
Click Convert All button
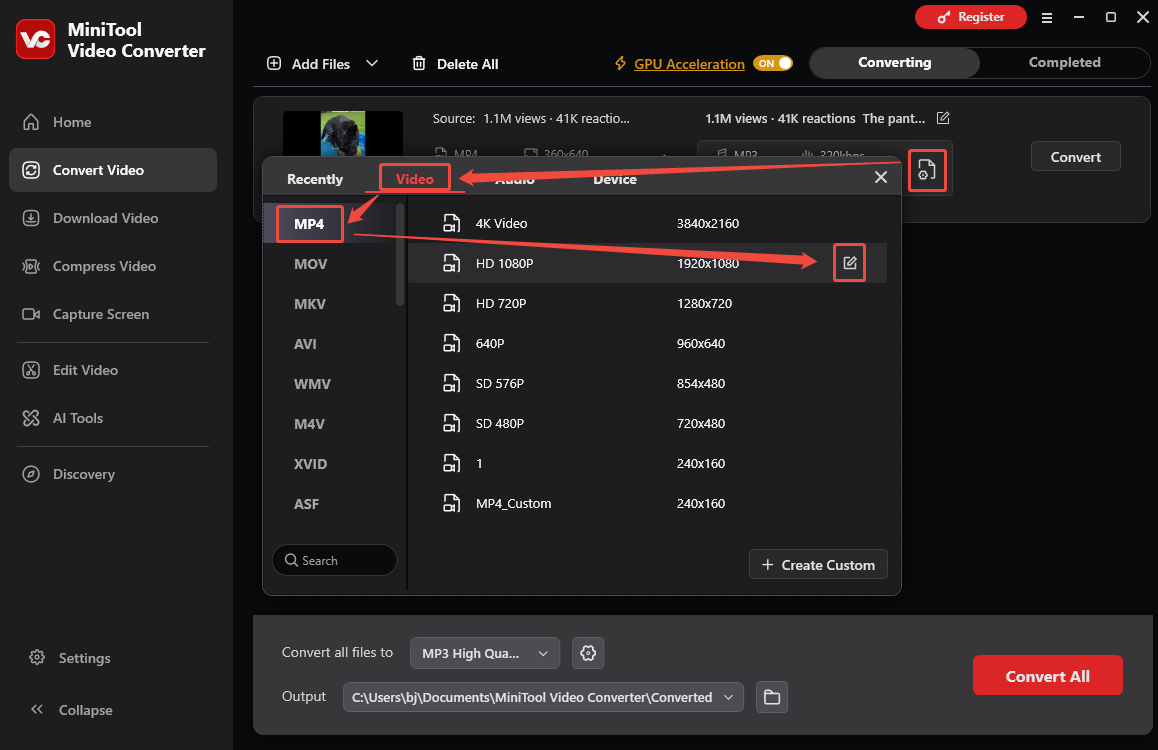pyautogui.click(x=1047, y=675)
